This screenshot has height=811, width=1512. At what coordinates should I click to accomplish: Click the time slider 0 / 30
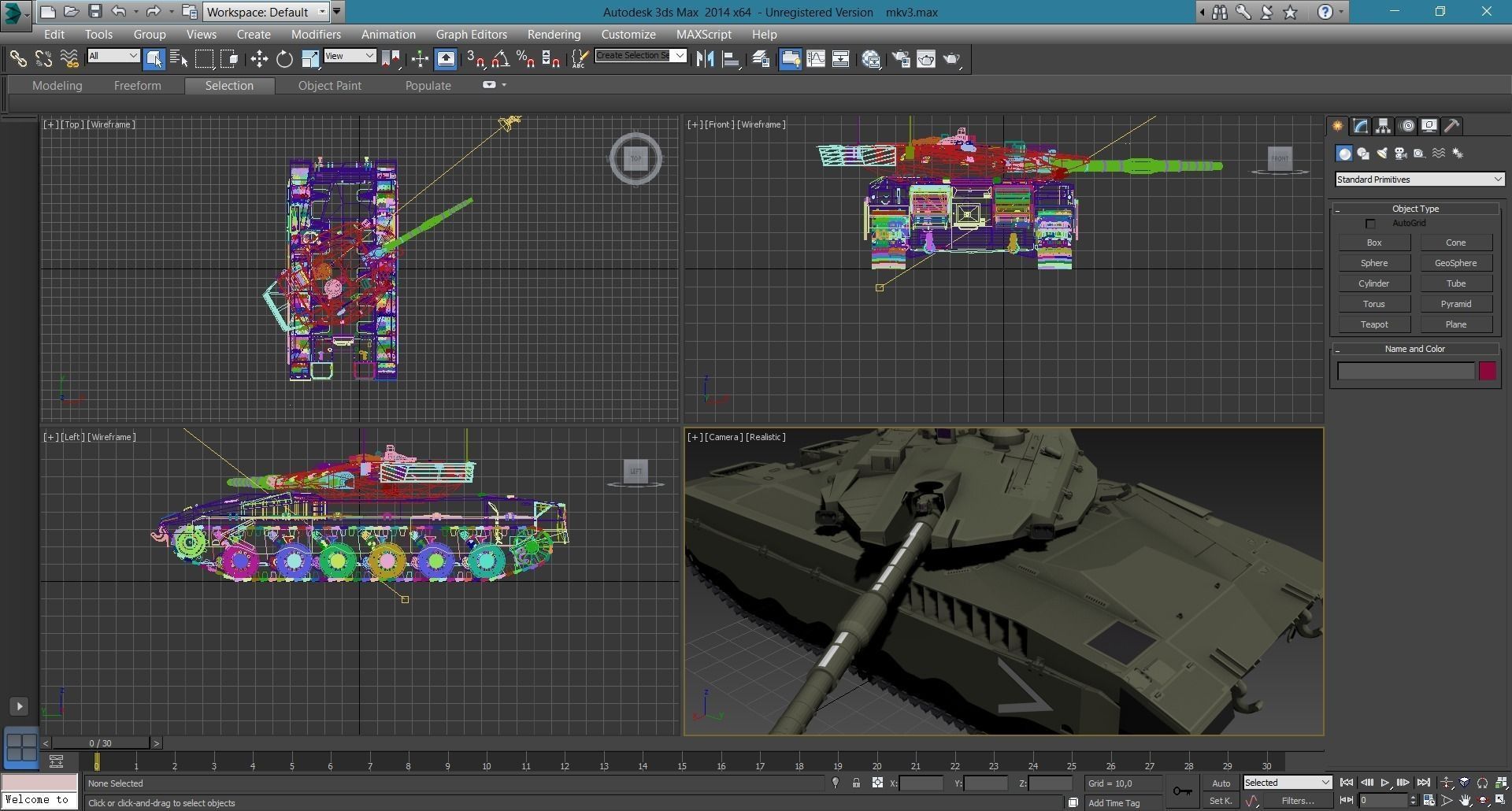[x=100, y=743]
